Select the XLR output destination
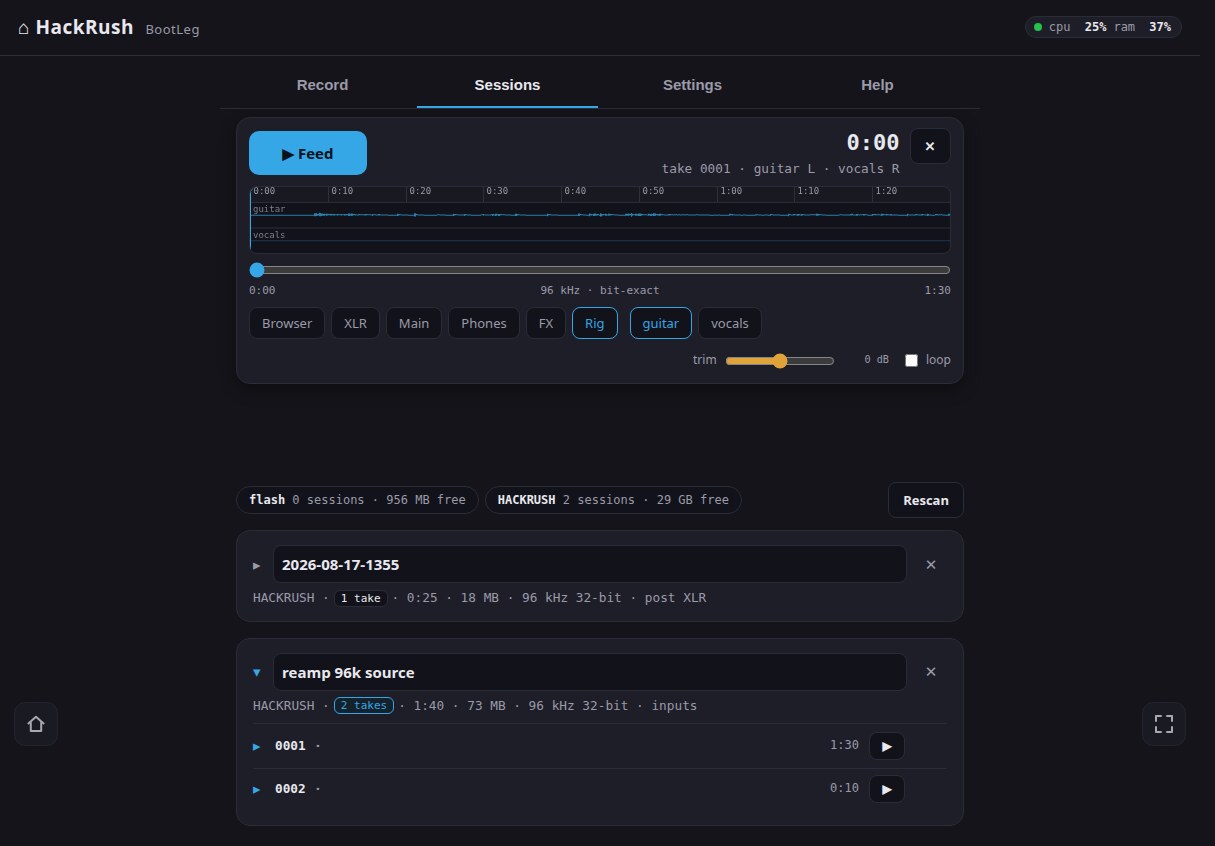Screen dimensions: 1215x846 [355, 323]
